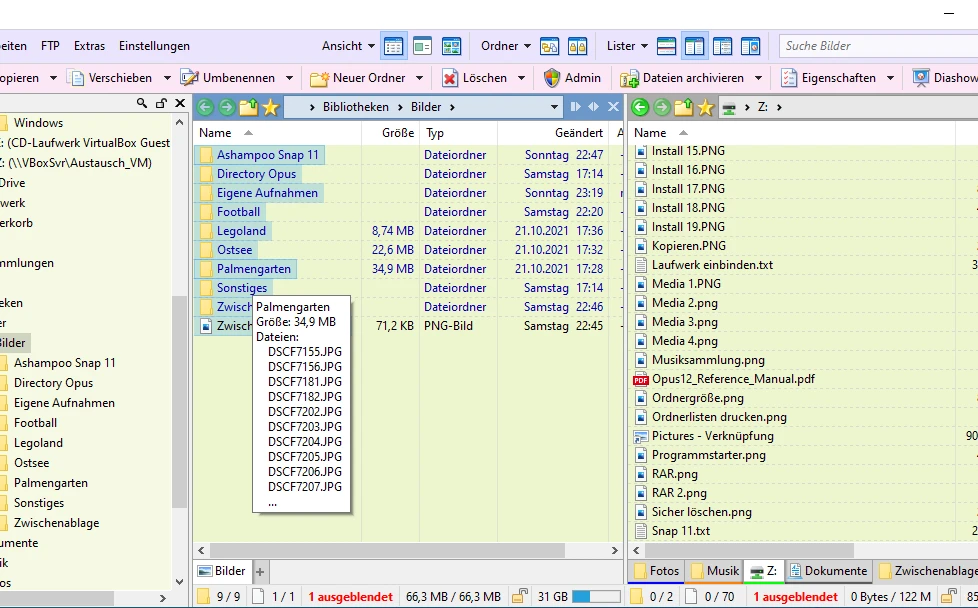Toggle dual vertical lister layout
Image resolution: width=978 pixels, height=608 pixels.
tap(694, 46)
